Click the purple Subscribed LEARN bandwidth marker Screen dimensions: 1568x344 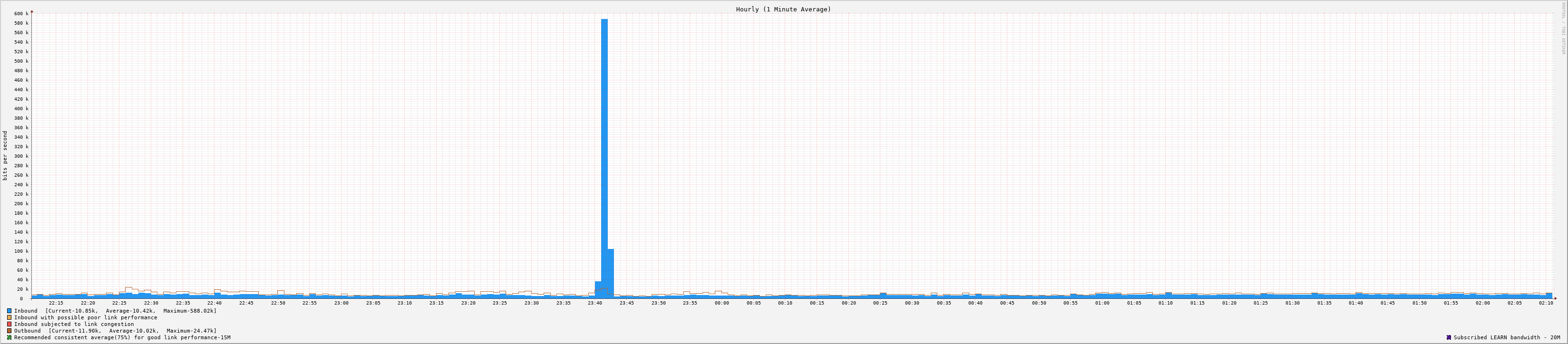point(1448,337)
